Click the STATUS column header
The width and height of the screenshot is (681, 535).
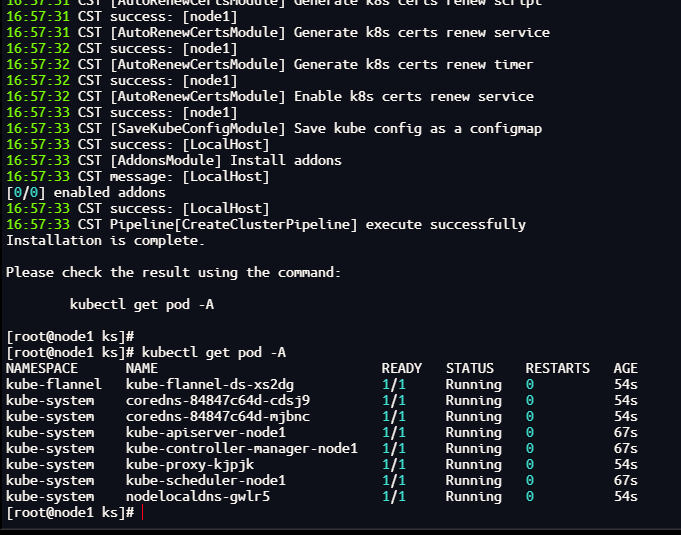(x=470, y=368)
